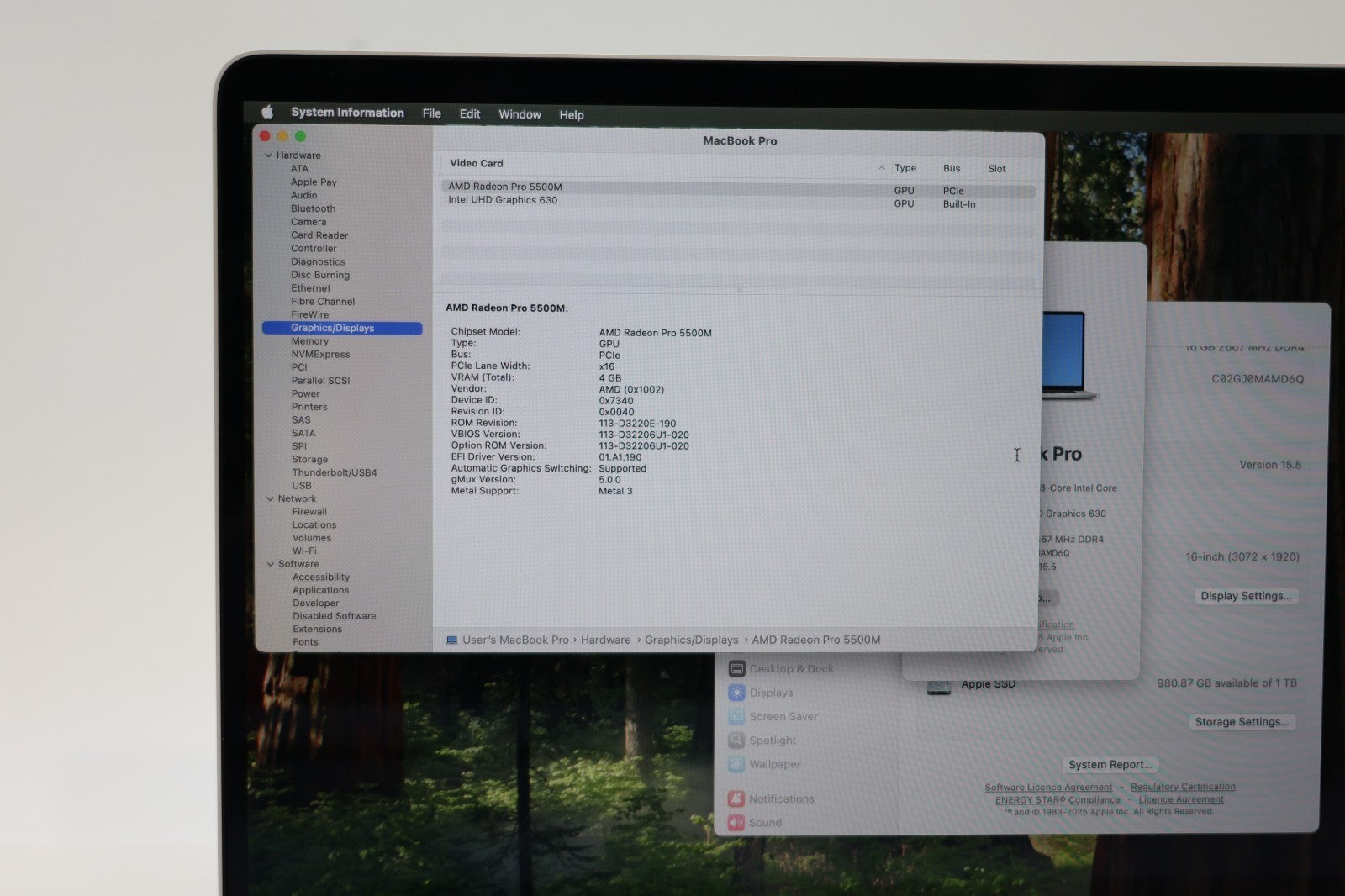Image resolution: width=1345 pixels, height=896 pixels.
Task: Select SPI in the sidebar
Action: tap(299, 446)
